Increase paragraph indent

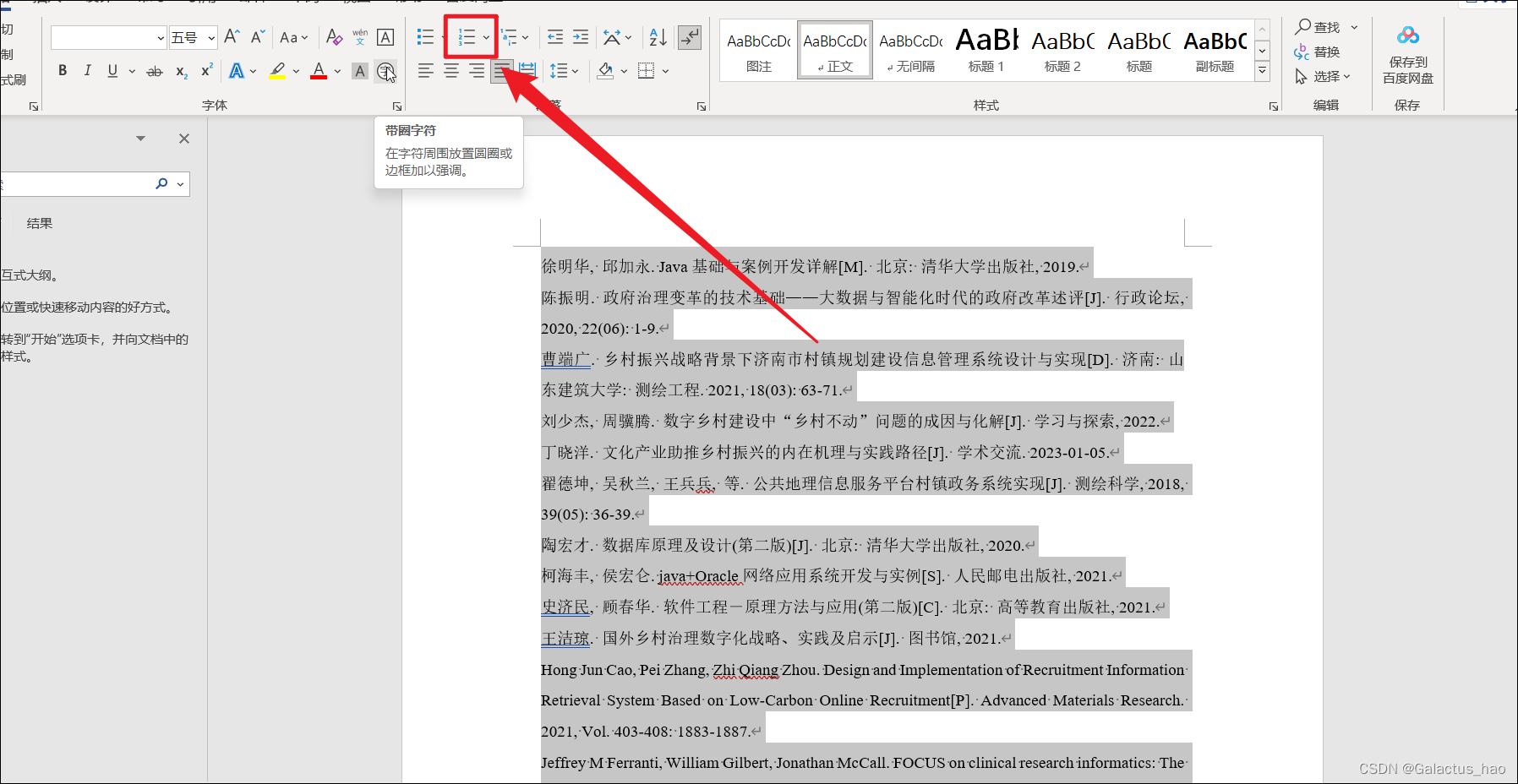click(x=581, y=37)
